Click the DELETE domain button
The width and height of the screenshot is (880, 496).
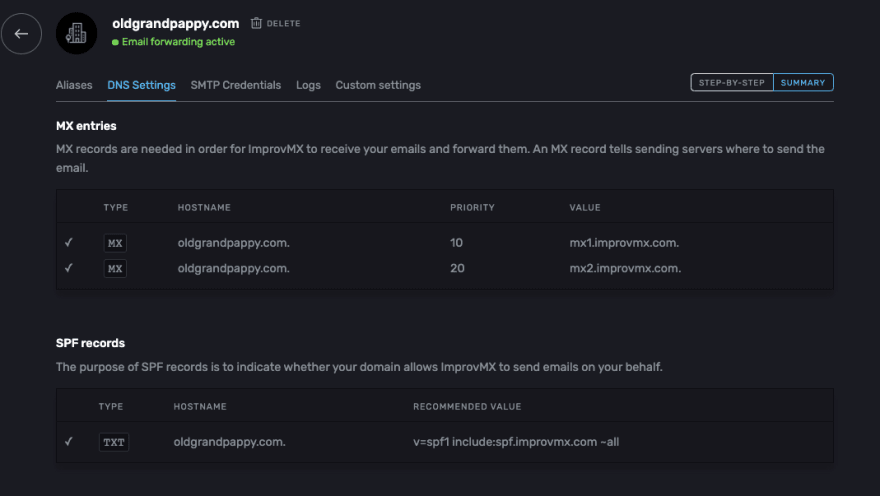[x=276, y=23]
